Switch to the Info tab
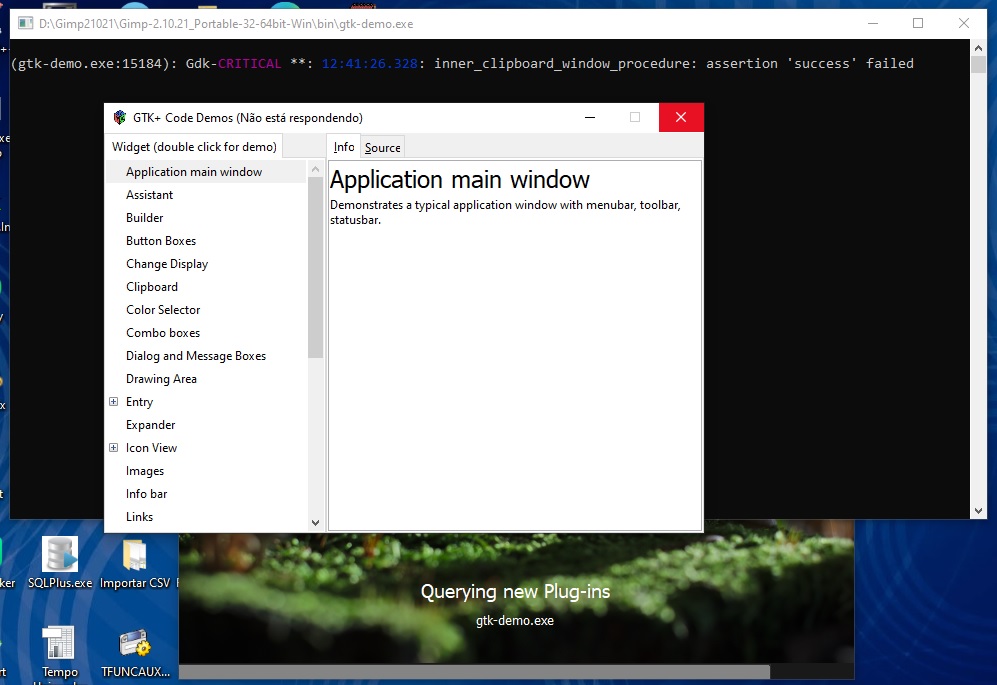Image resolution: width=997 pixels, height=685 pixels. point(344,147)
